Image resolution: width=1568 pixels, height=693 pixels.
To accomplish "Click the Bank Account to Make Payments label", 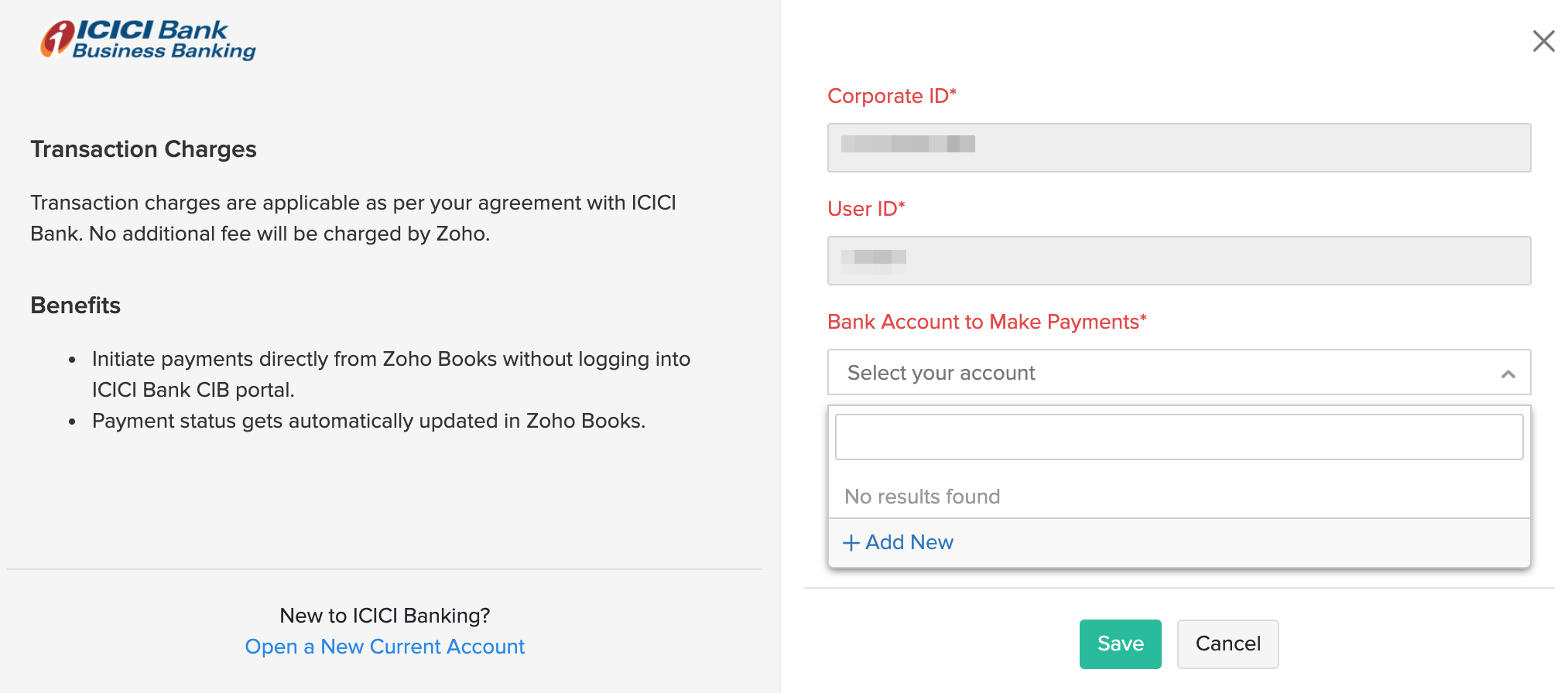I will 986,322.
